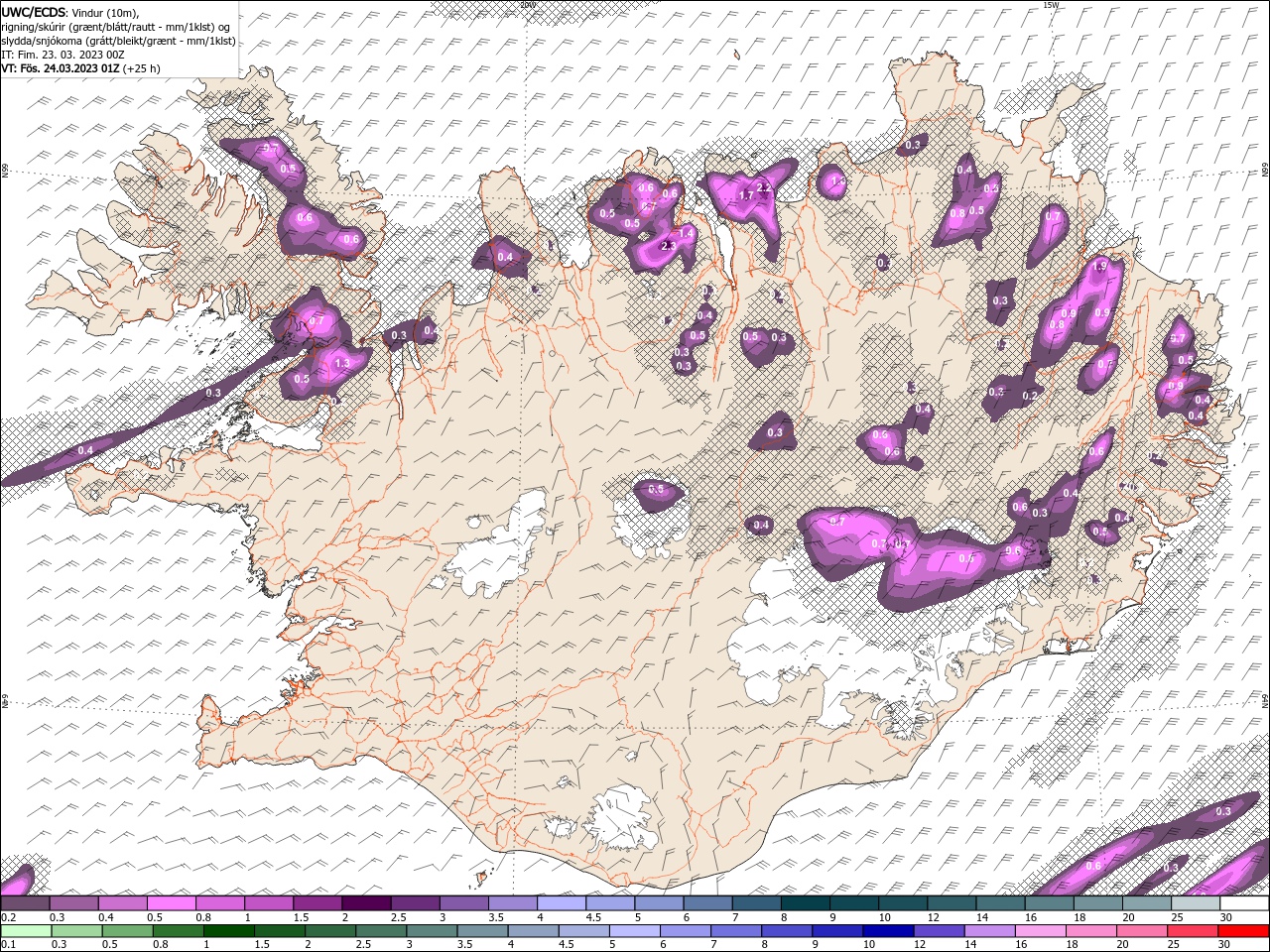Click the '20W' longitude label at top
1270x952 pixels.
point(527,5)
